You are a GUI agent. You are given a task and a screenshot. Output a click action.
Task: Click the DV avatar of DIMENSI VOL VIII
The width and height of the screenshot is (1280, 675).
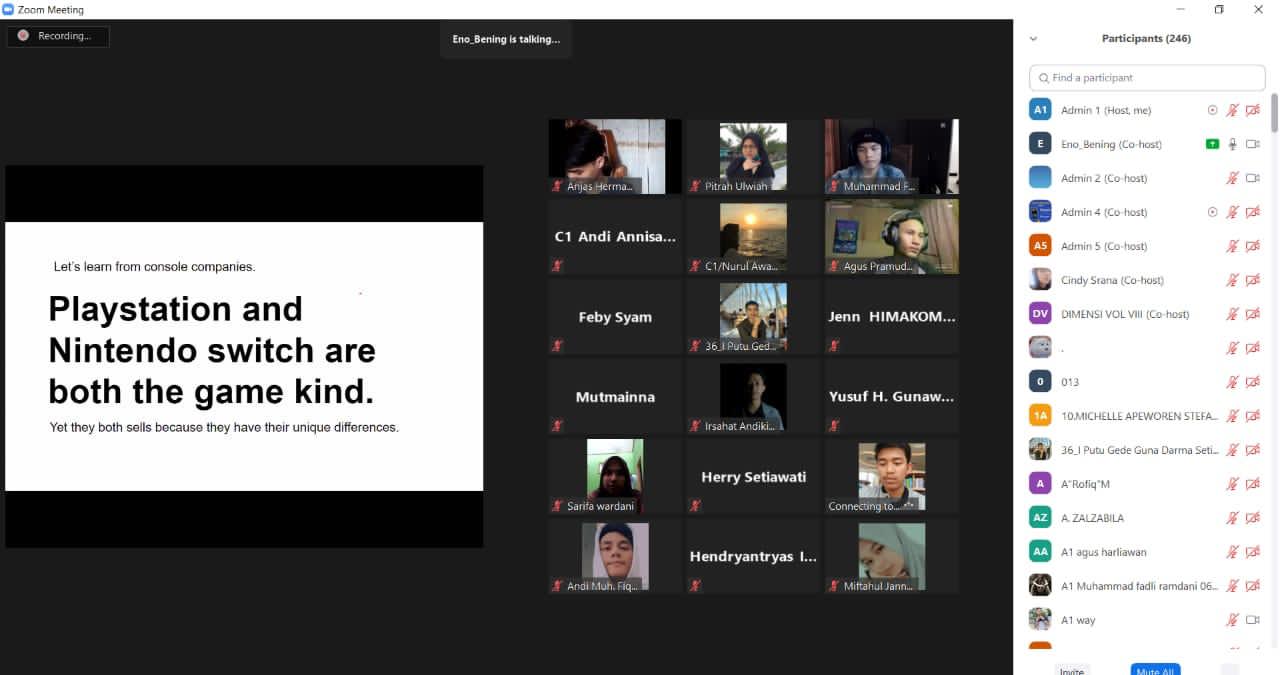point(1040,314)
